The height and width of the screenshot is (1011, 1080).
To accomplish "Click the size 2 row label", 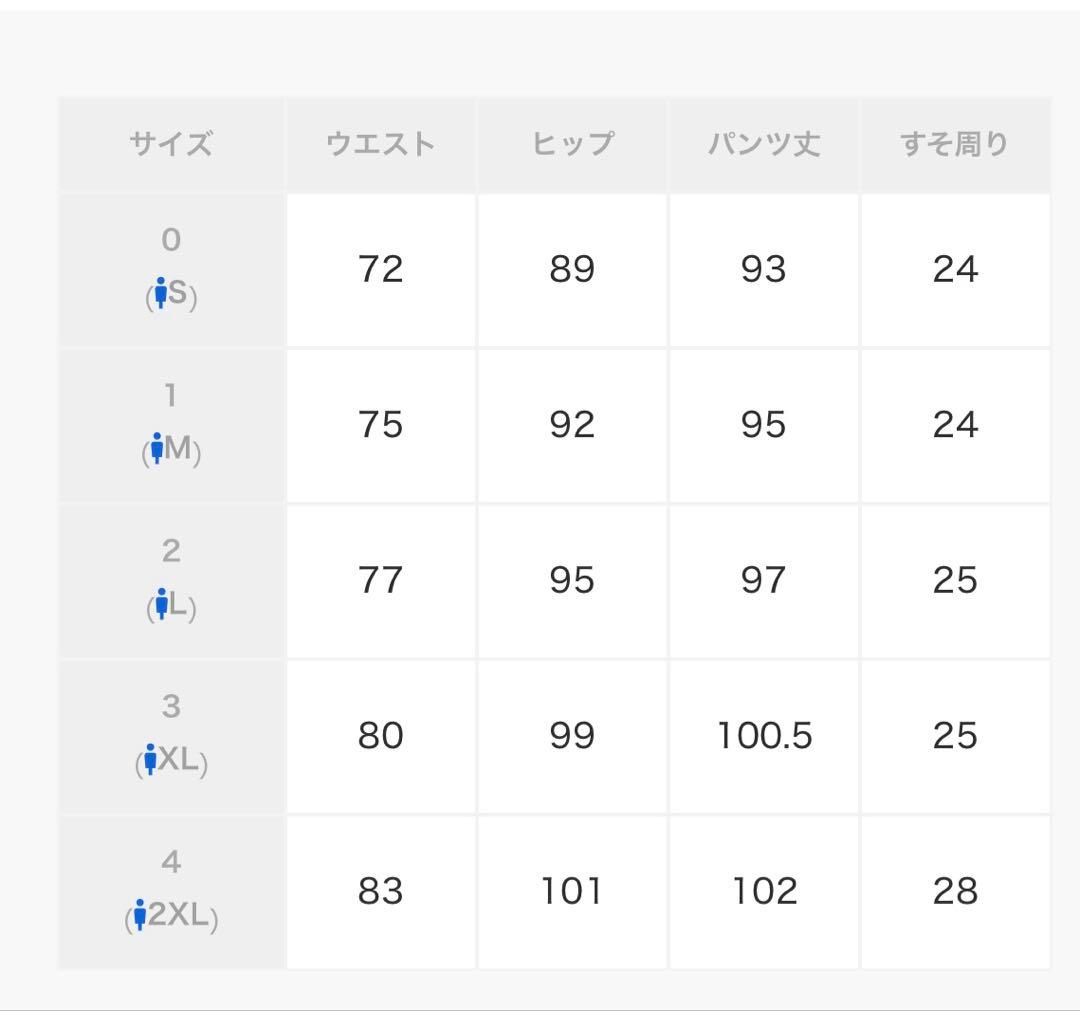I will point(171,551).
